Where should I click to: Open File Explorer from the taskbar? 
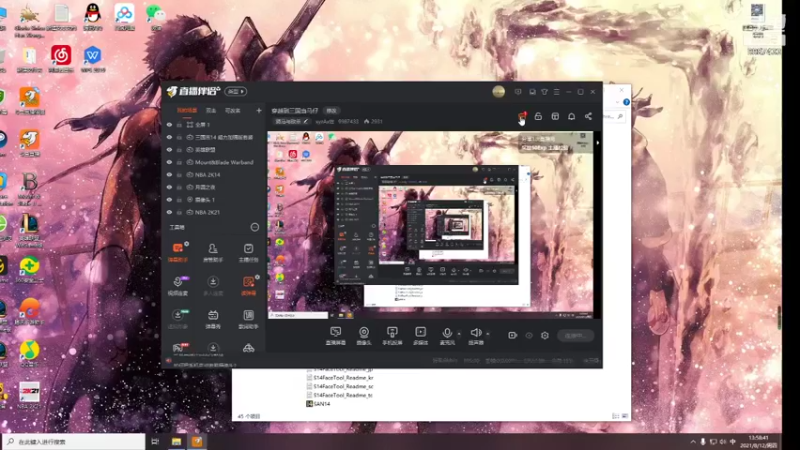(176, 442)
